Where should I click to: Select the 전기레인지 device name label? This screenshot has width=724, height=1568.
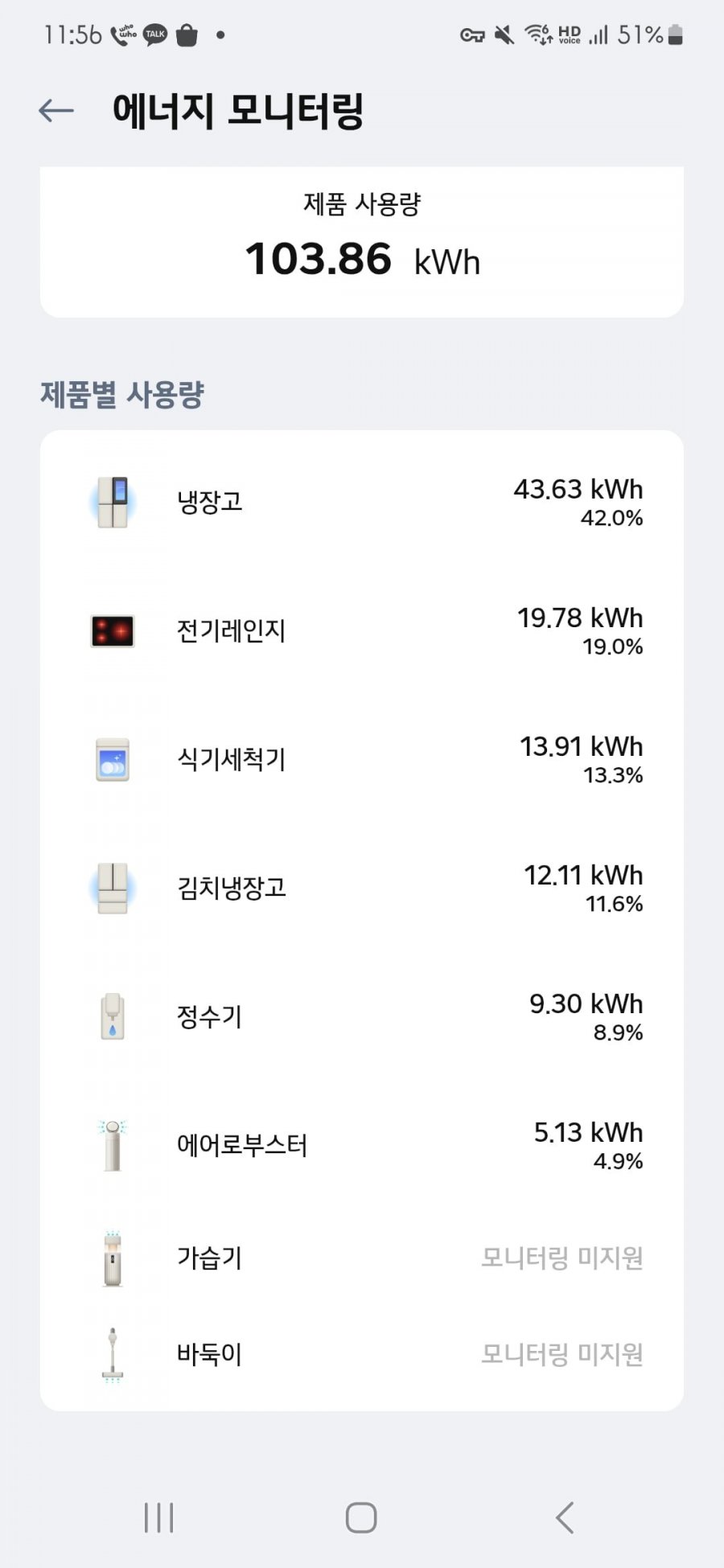[x=232, y=631]
